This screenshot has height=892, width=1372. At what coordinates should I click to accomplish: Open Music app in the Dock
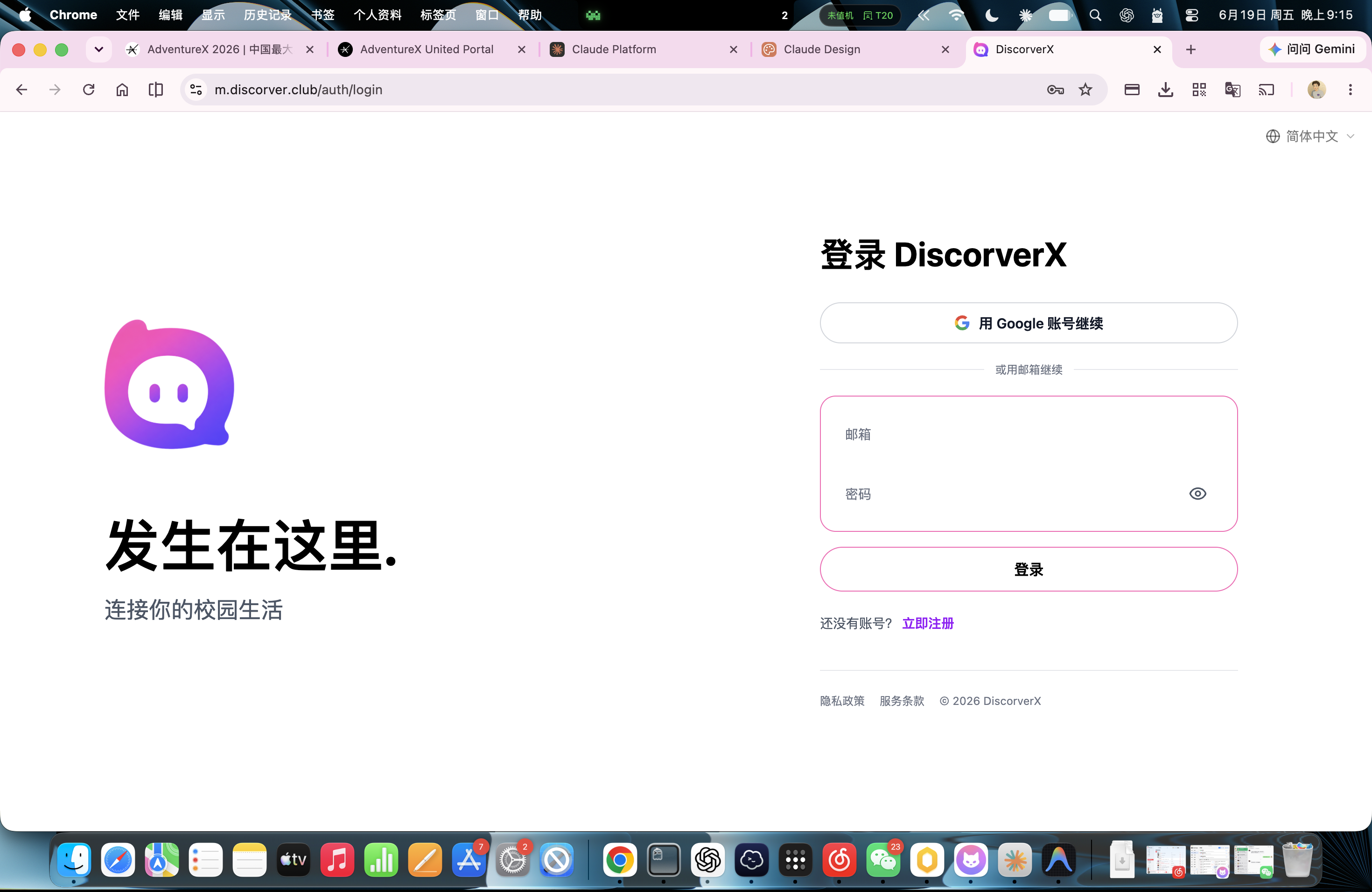tap(337, 860)
